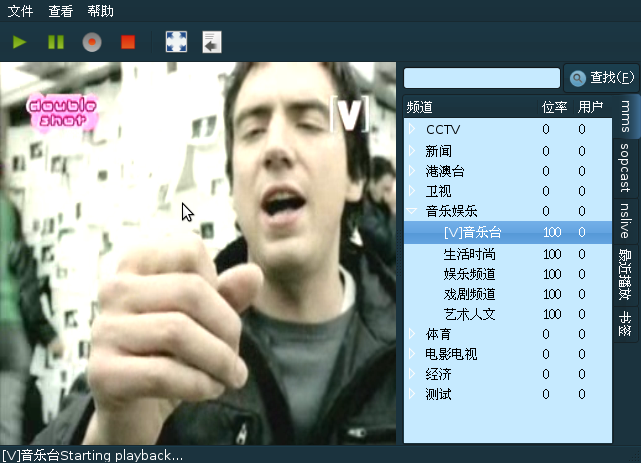
Task: Sort by the 频道 column header
Action: coord(470,107)
